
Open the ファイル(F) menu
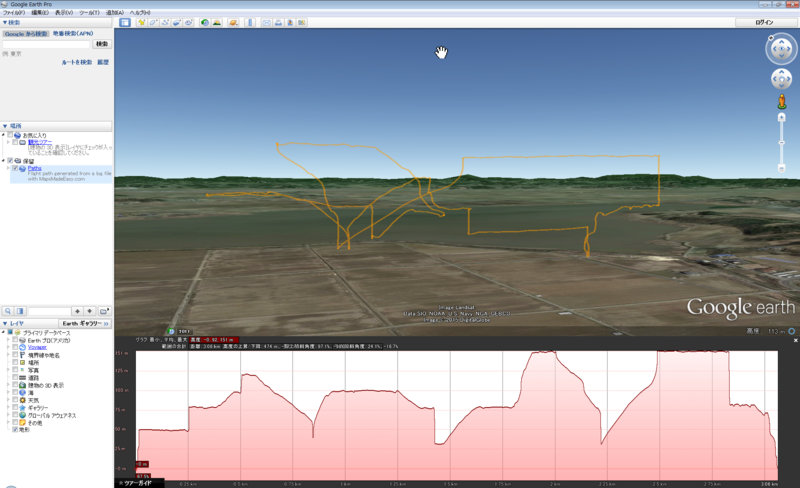14,12
